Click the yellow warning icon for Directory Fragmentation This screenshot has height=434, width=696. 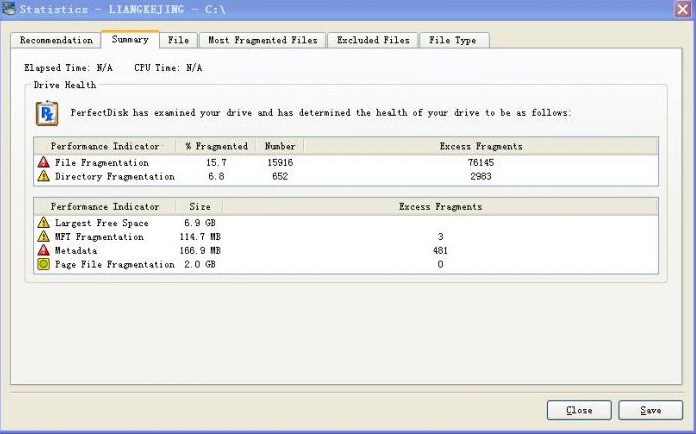coord(44,176)
